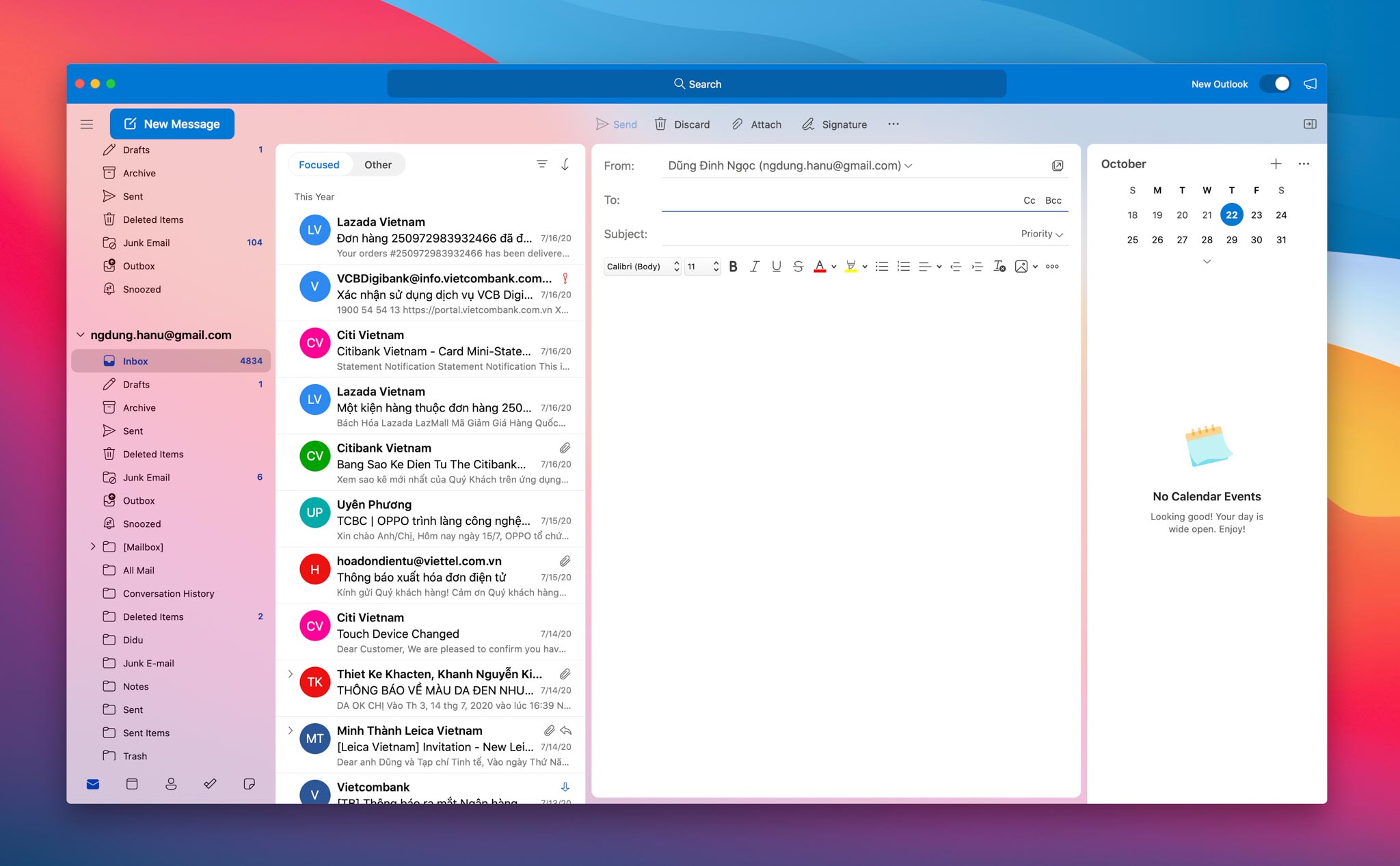Switch to the Other tab

(377, 165)
